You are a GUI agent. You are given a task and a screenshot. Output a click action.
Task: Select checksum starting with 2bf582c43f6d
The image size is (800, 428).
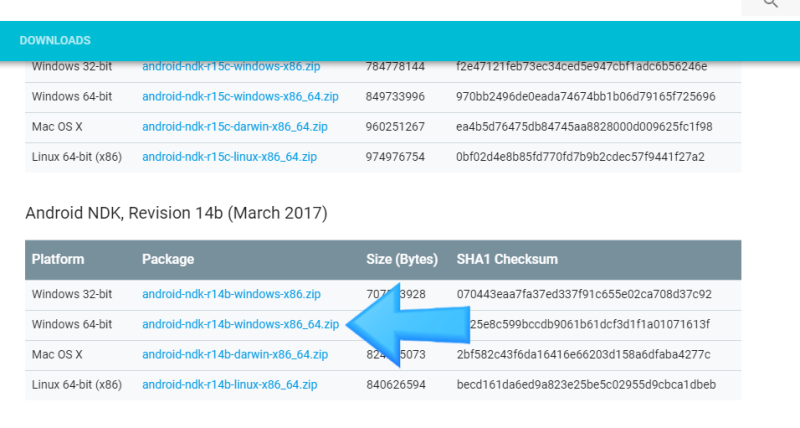[x=584, y=355]
